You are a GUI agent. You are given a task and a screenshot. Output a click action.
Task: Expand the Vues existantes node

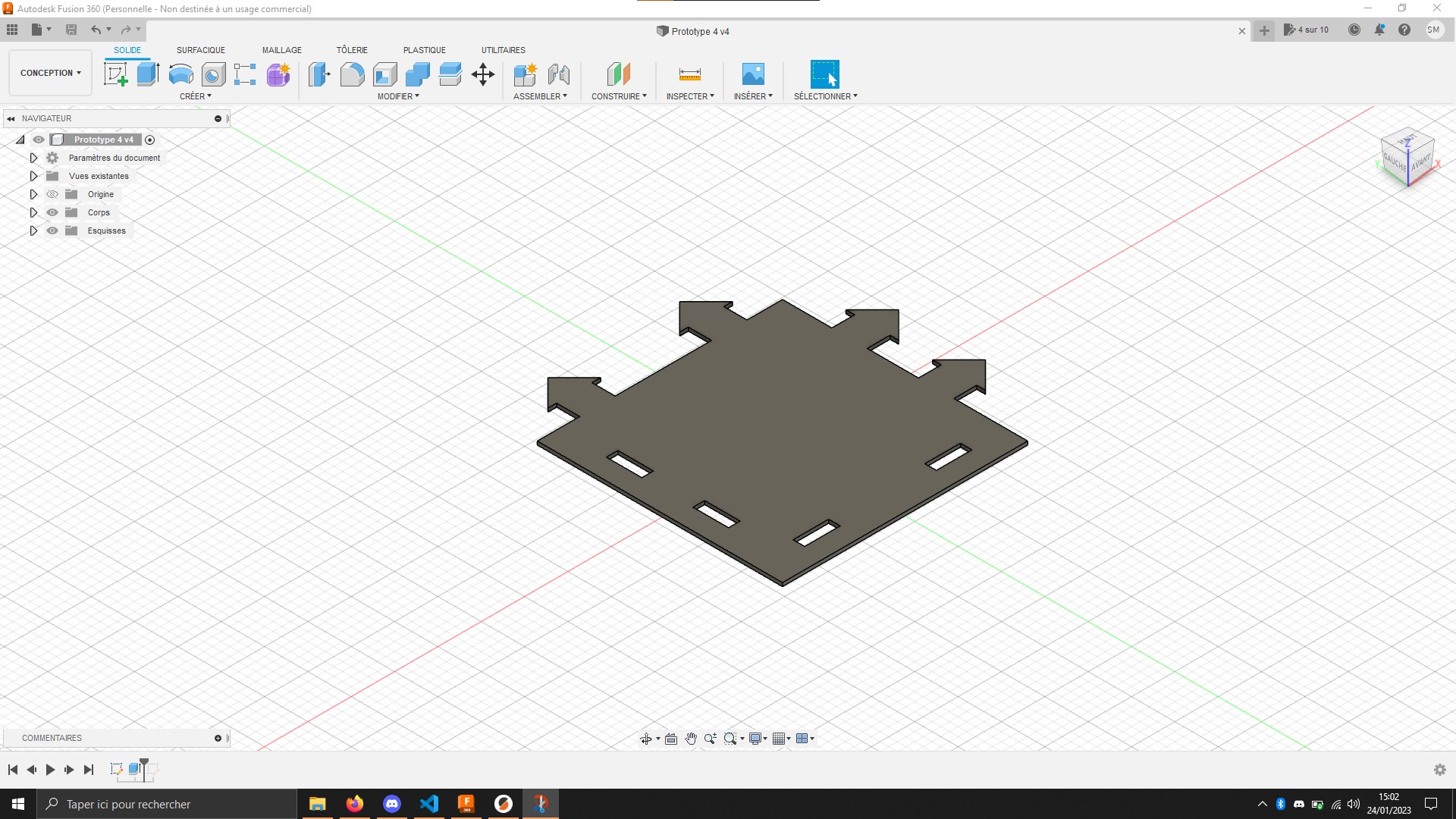pos(33,176)
